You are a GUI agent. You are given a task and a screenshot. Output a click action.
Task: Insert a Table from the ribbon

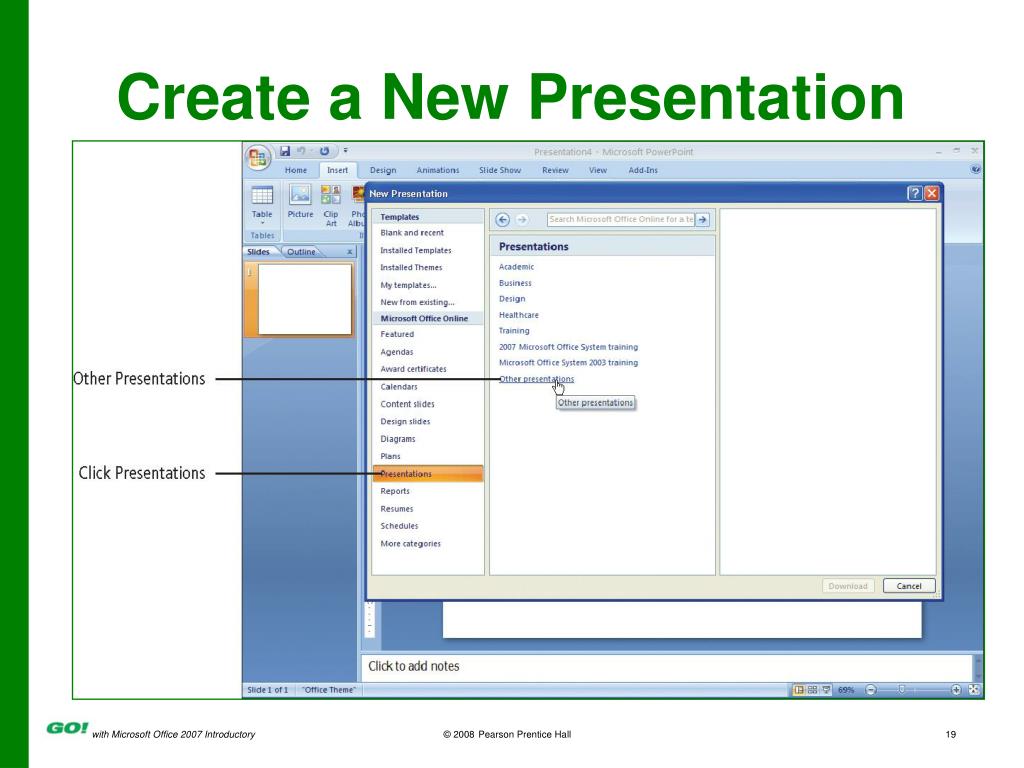262,202
